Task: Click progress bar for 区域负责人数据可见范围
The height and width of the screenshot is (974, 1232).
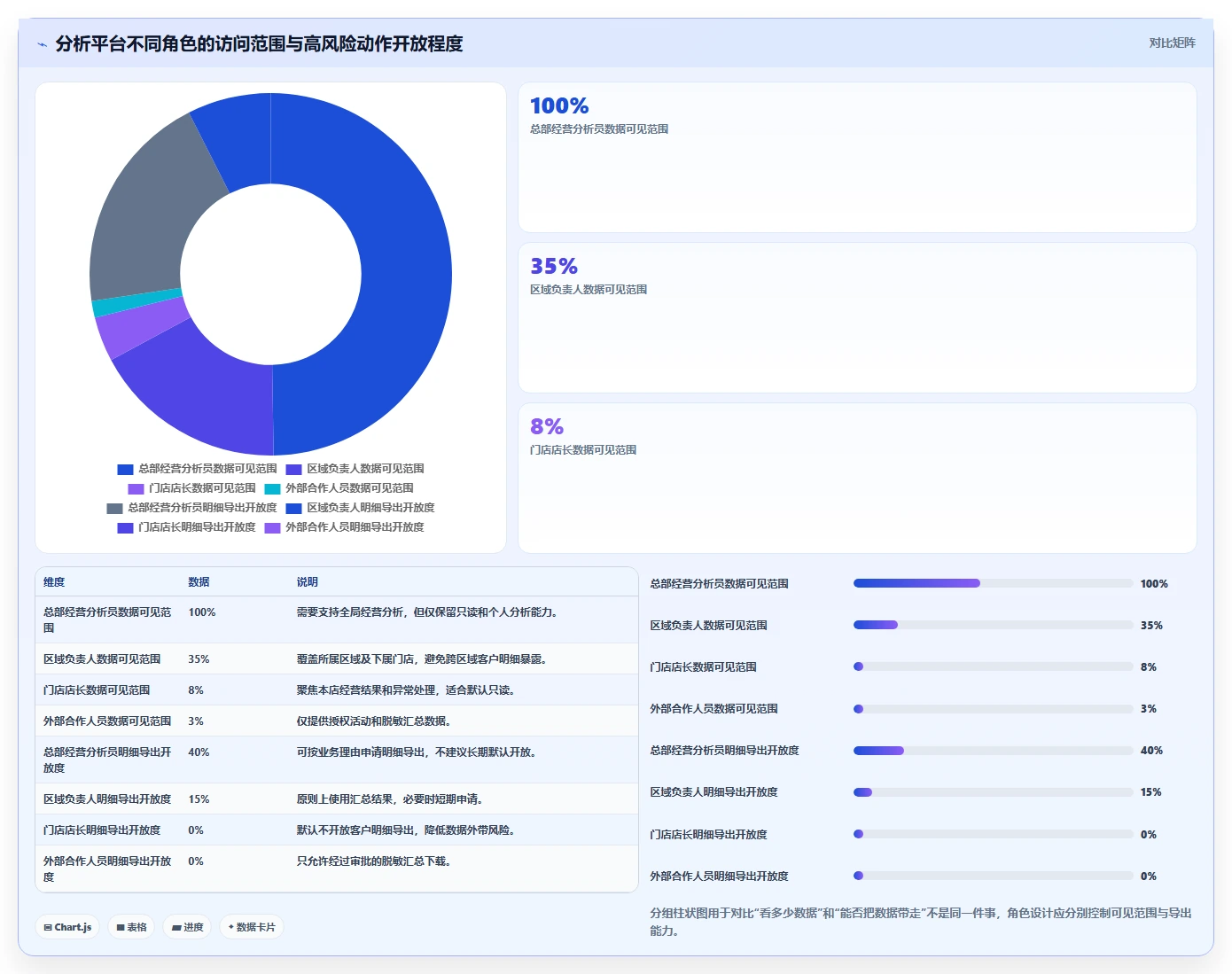Action: tap(993, 625)
